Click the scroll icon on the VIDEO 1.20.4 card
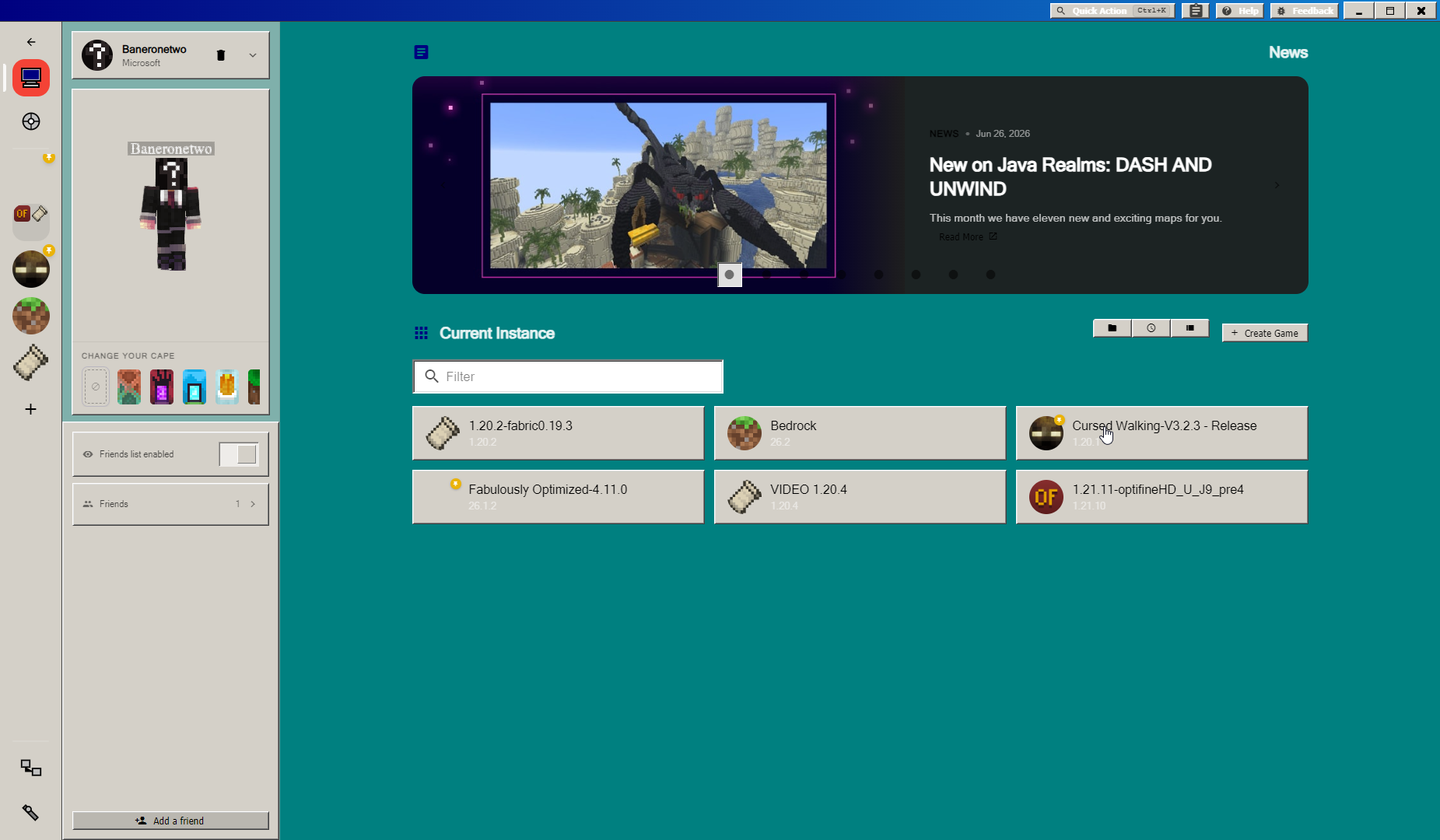 745,497
